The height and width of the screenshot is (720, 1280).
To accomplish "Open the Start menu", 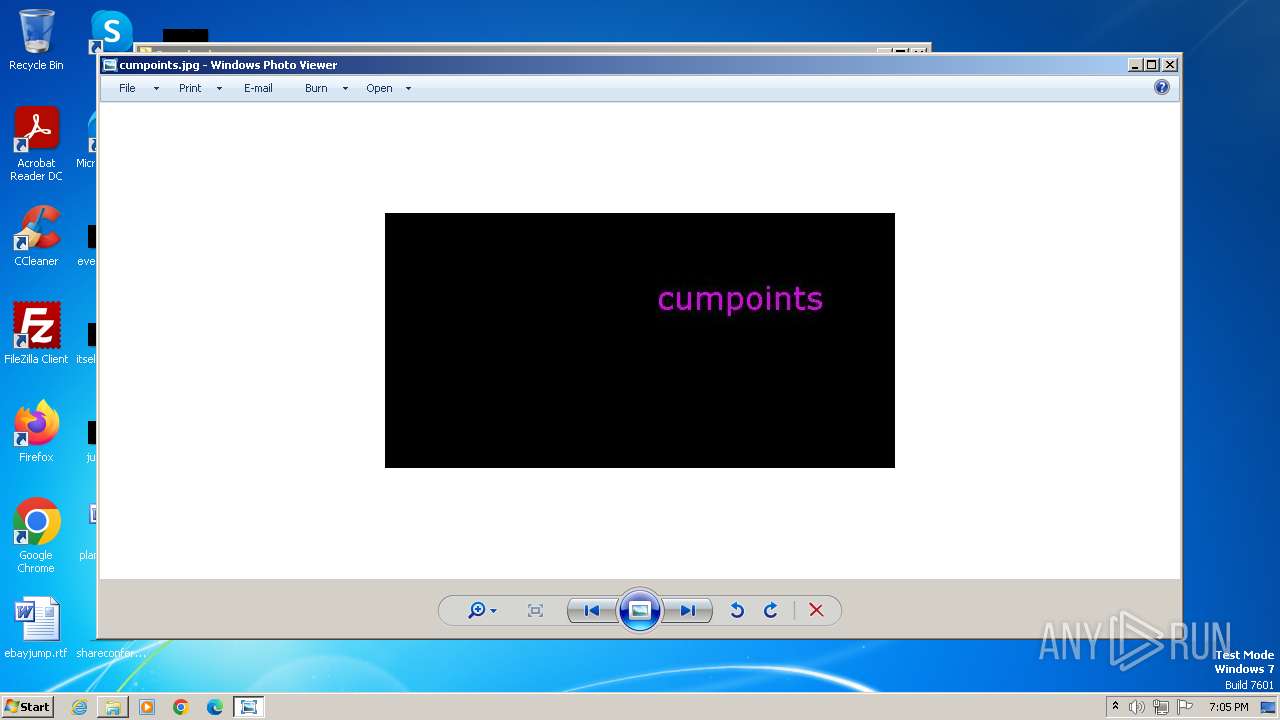I will [27, 707].
